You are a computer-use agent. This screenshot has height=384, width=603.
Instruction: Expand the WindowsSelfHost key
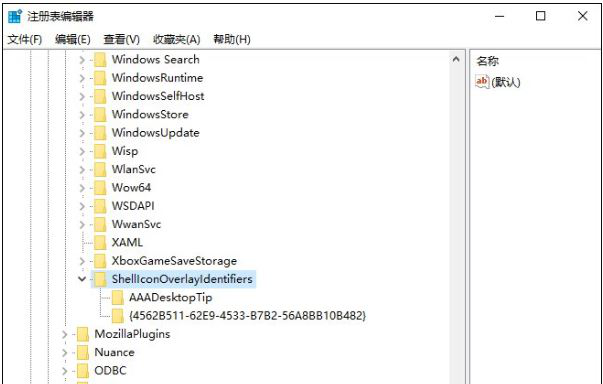(82, 96)
